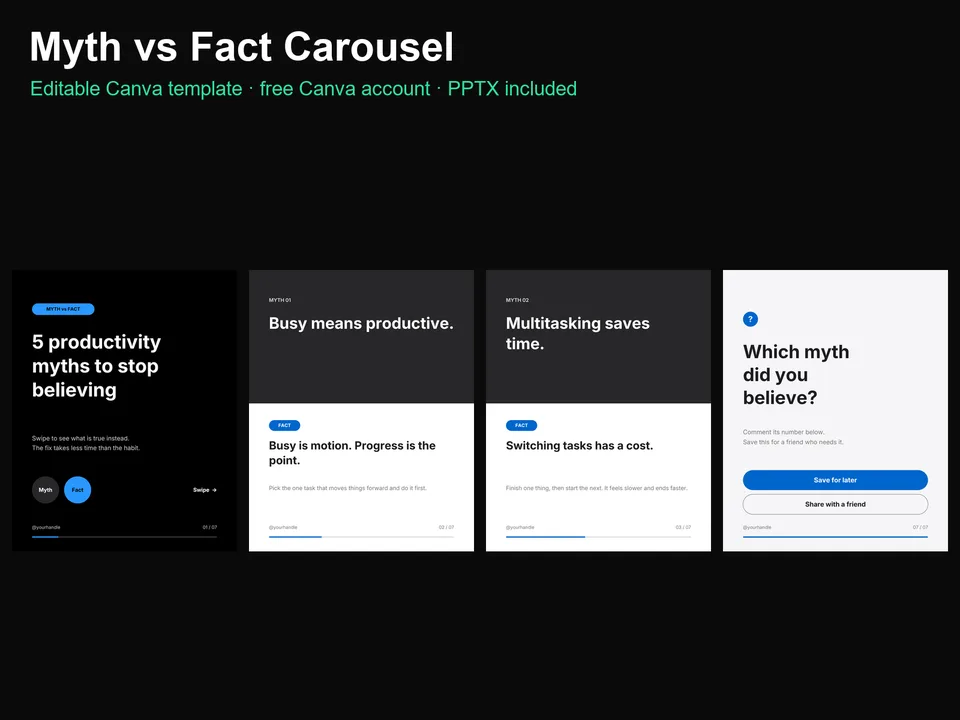Open the '5 productivity myths' slide thumbnail
This screenshot has height=720, width=960.
tap(124, 410)
